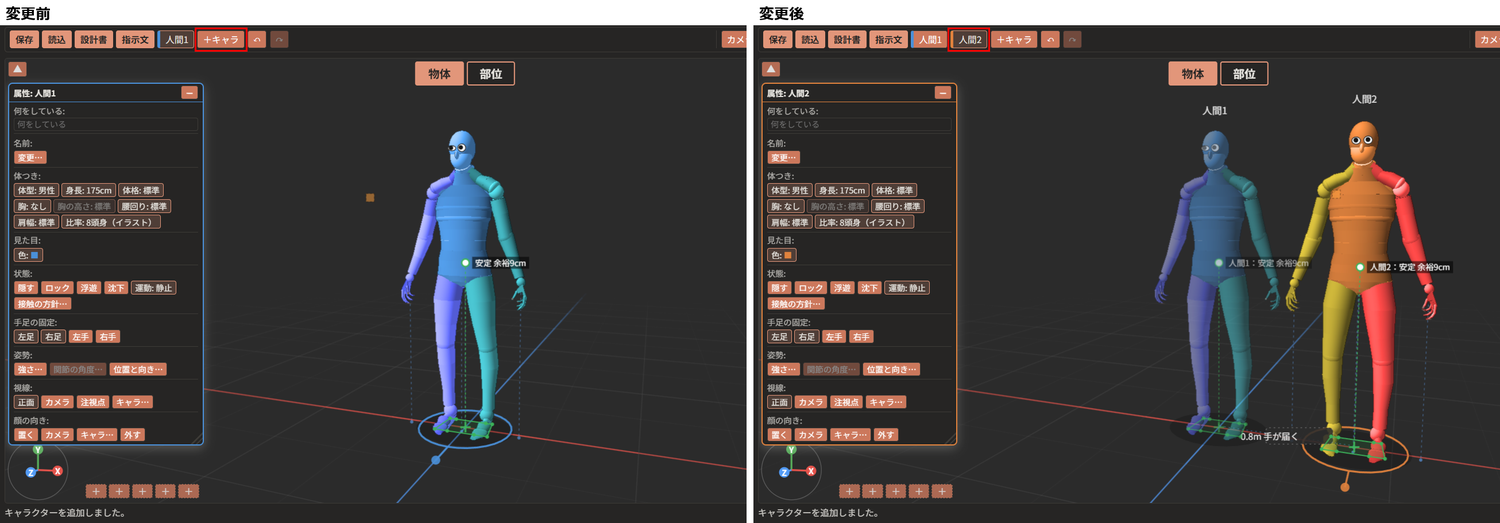Click the green Y axis ball in the 変更前 gizmo
Viewport: 1500px width, 523px height.
[37, 451]
